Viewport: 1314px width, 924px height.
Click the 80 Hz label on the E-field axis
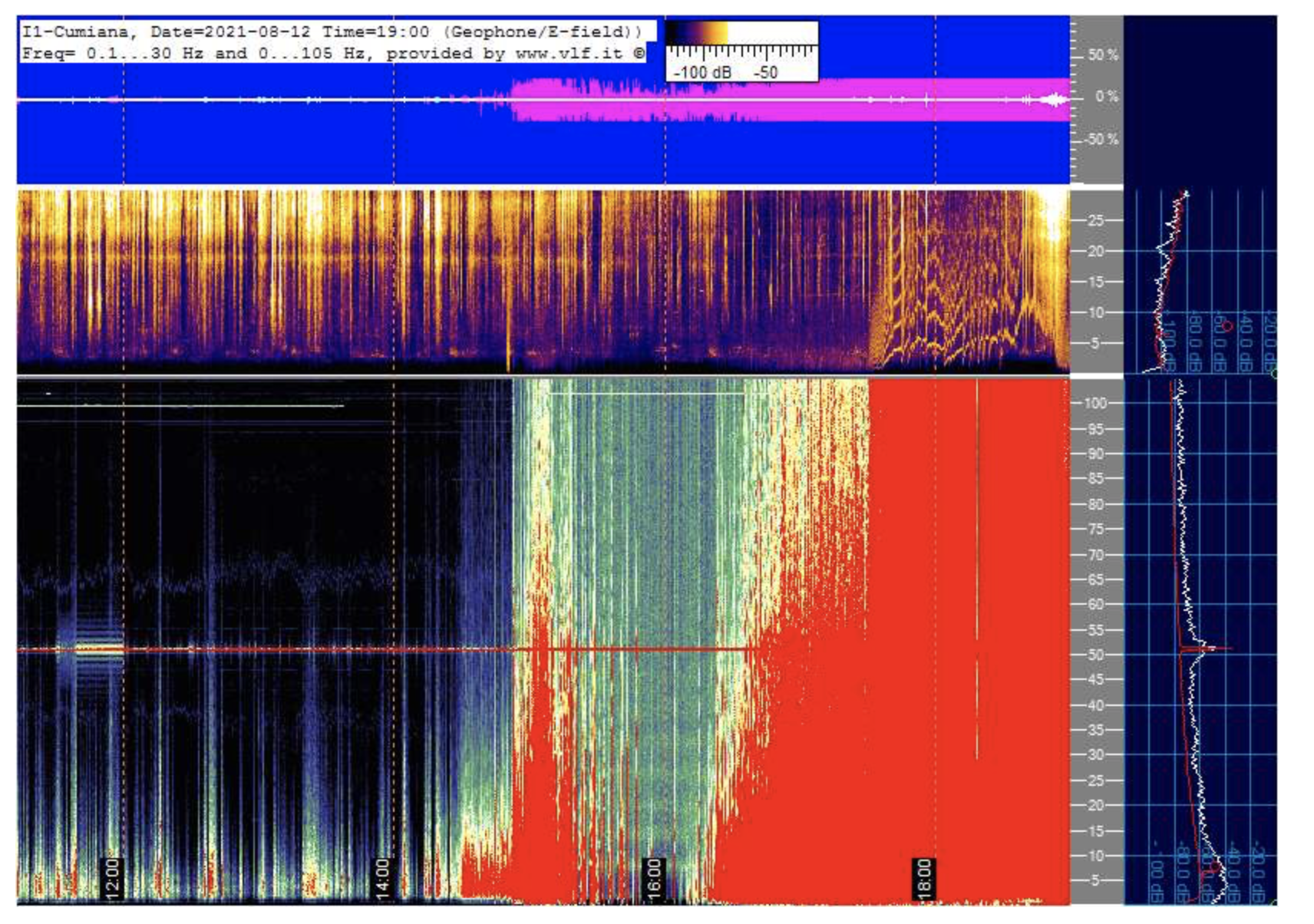1095,504
